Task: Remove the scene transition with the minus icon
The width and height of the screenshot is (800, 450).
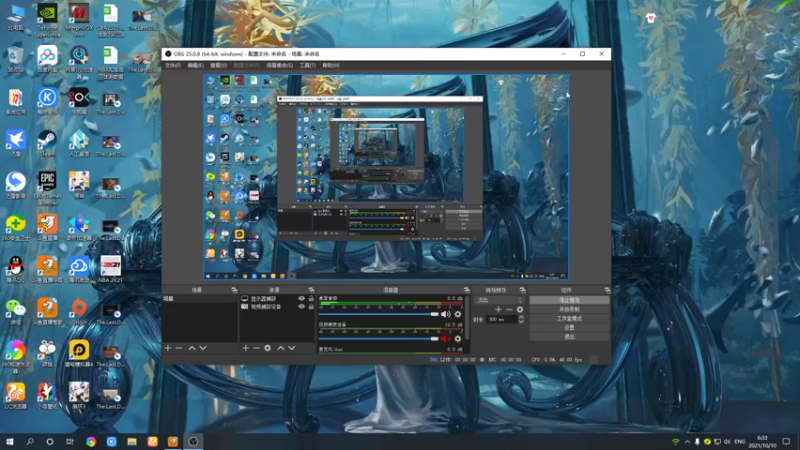Action: [x=509, y=310]
